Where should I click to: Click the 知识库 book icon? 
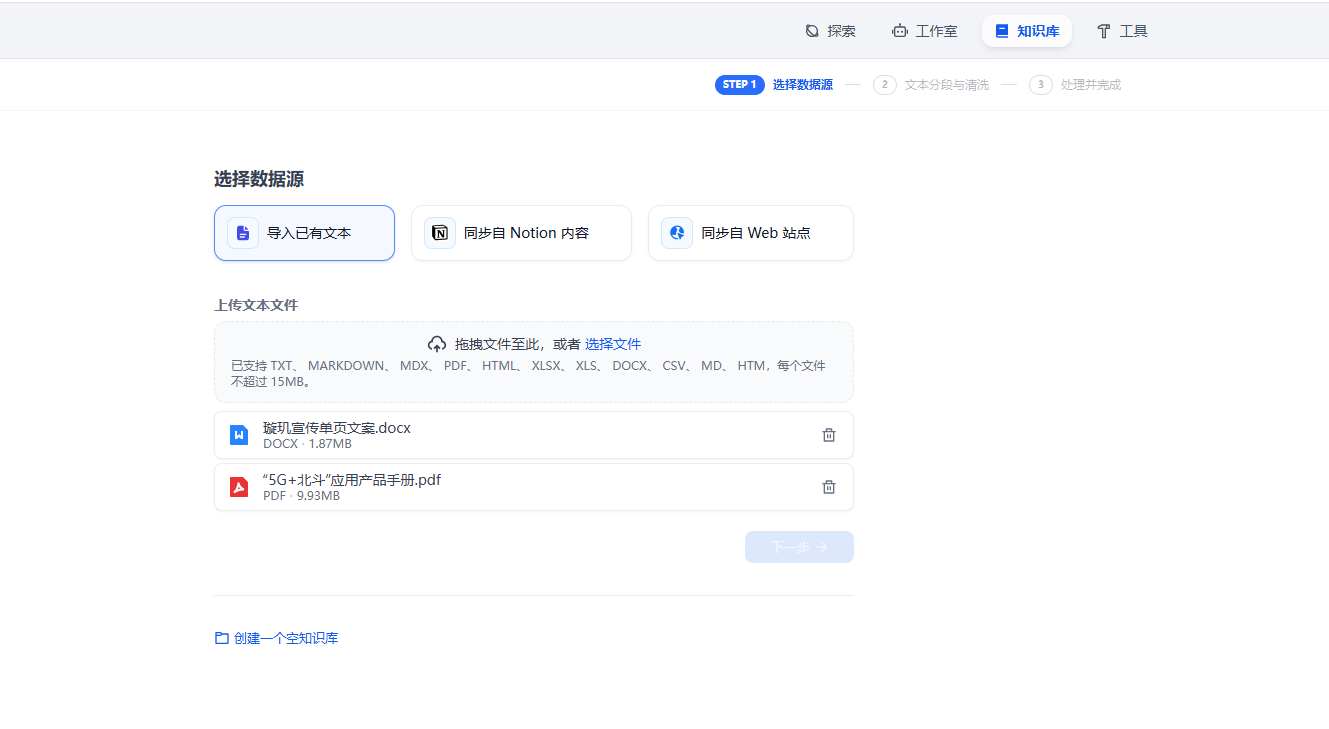(x=1002, y=31)
